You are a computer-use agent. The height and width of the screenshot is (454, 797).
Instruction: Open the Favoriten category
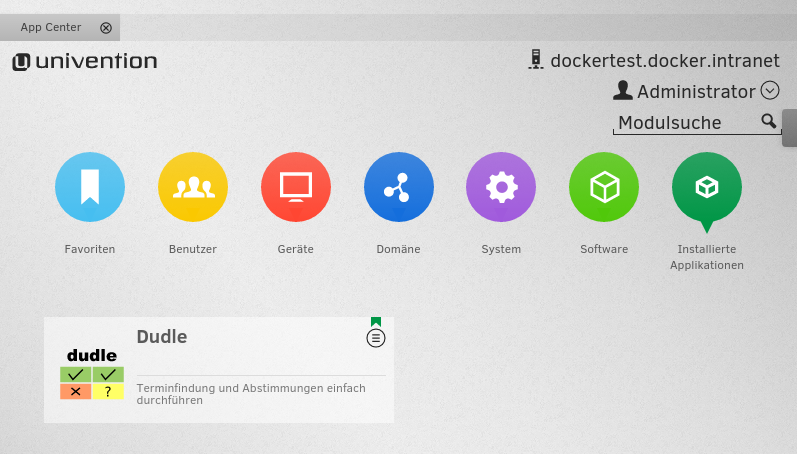(x=90, y=187)
